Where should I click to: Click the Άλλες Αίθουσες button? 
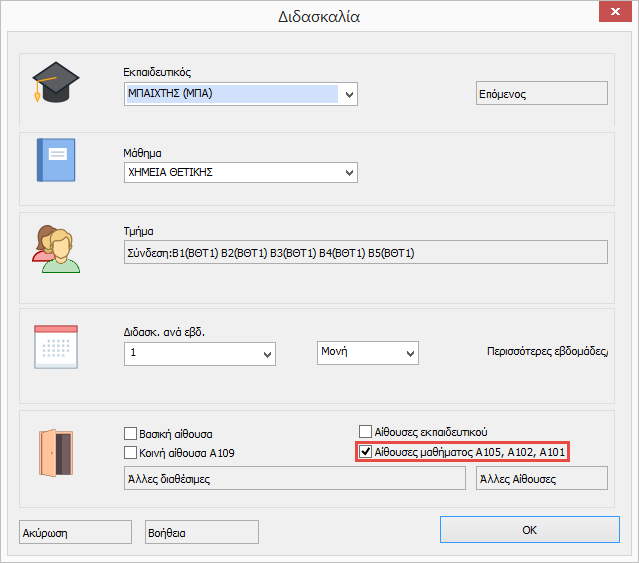(541, 479)
